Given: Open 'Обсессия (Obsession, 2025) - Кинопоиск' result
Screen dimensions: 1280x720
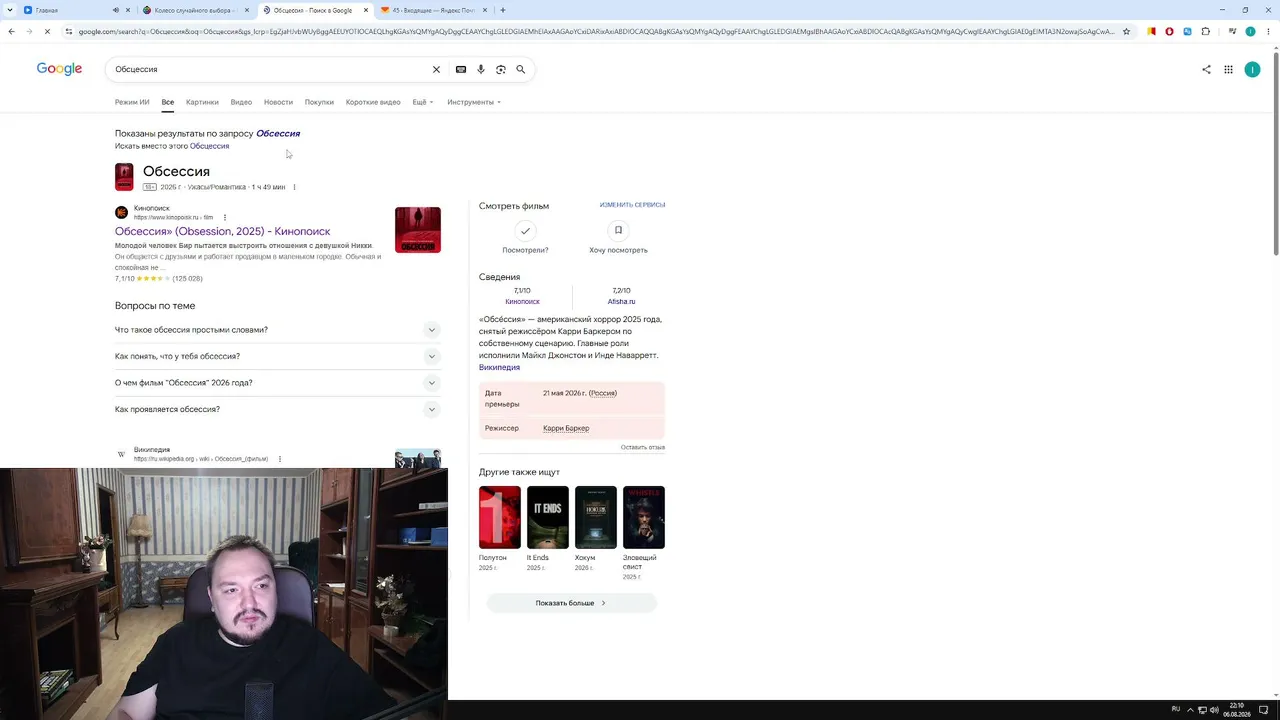Looking at the screenshot, I should point(222,231).
